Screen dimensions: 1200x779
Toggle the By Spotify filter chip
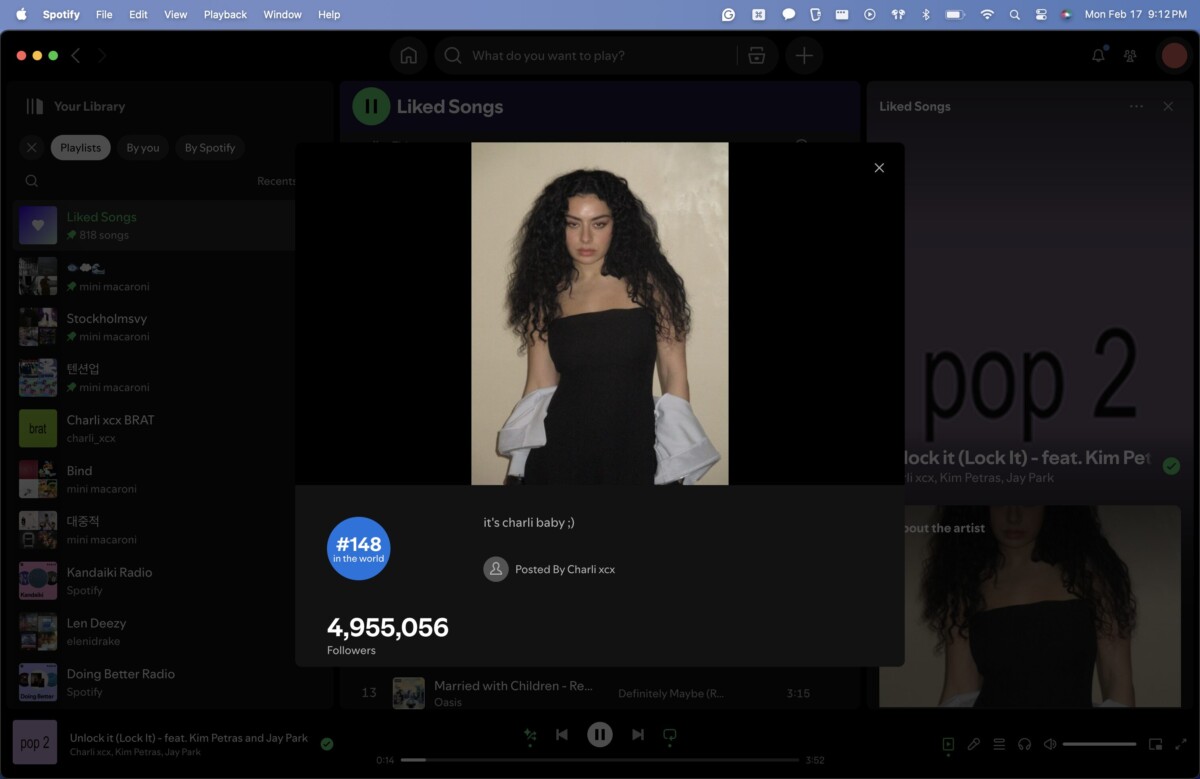point(210,148)
